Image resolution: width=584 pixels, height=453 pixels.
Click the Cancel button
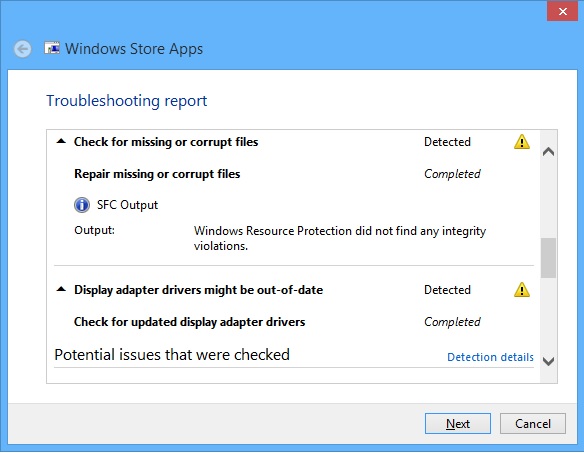pos(533,424)
